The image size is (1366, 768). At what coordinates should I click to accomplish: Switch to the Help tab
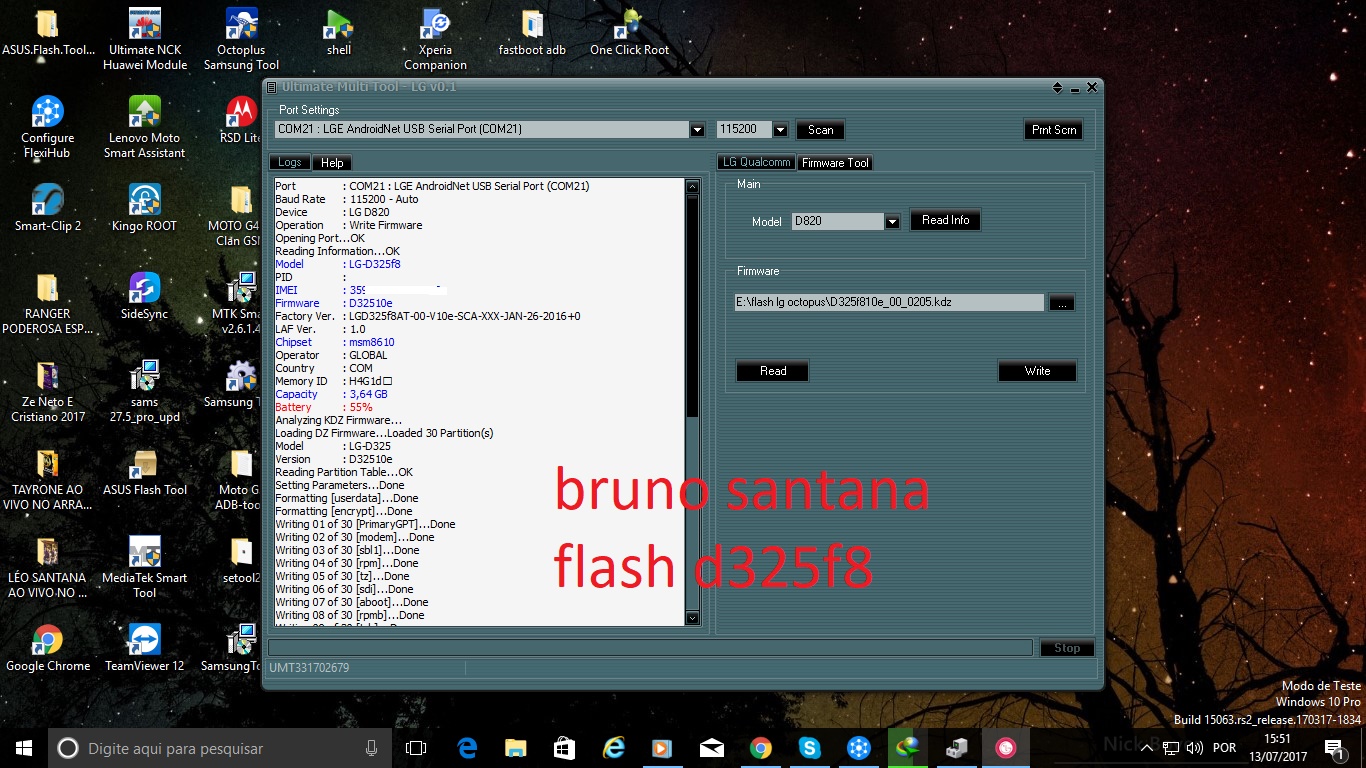coord(332,162)
